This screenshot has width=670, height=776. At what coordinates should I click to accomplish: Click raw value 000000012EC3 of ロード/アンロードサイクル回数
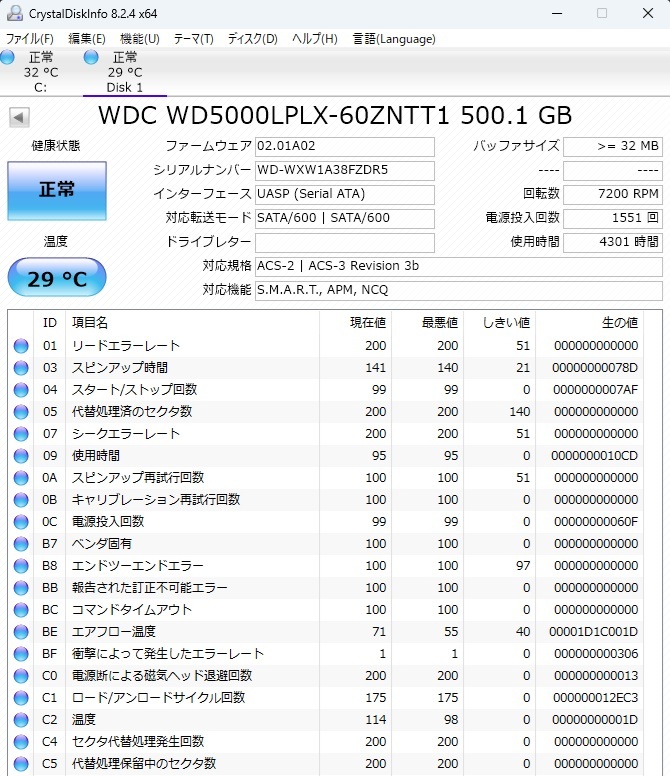(595, 698)
